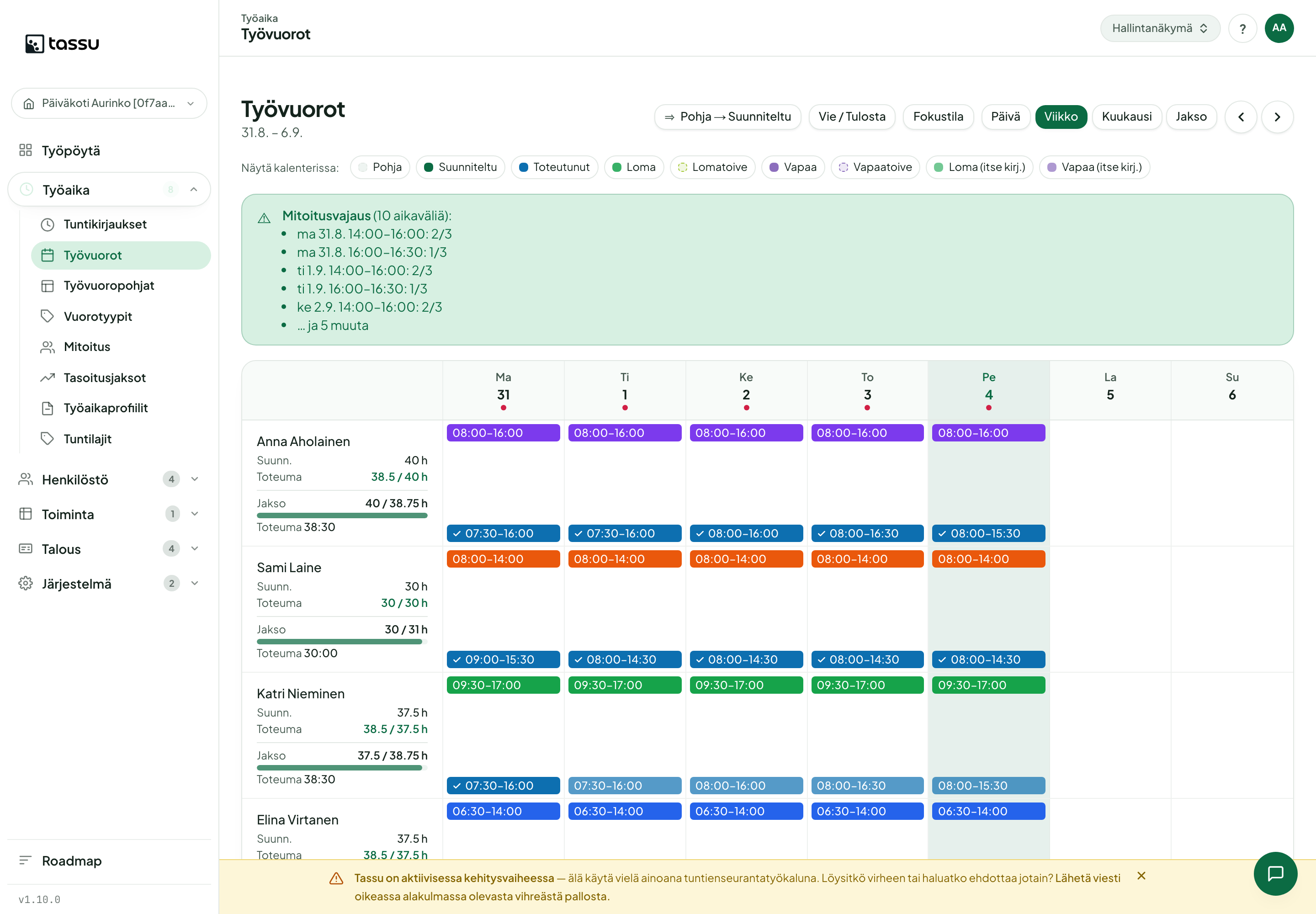Image resolution: width=1316 pixels, height=914 pixels.
Task: Toggle Toteutunut calendar filter
Action: pyautogui.click(x=554, y=167)
